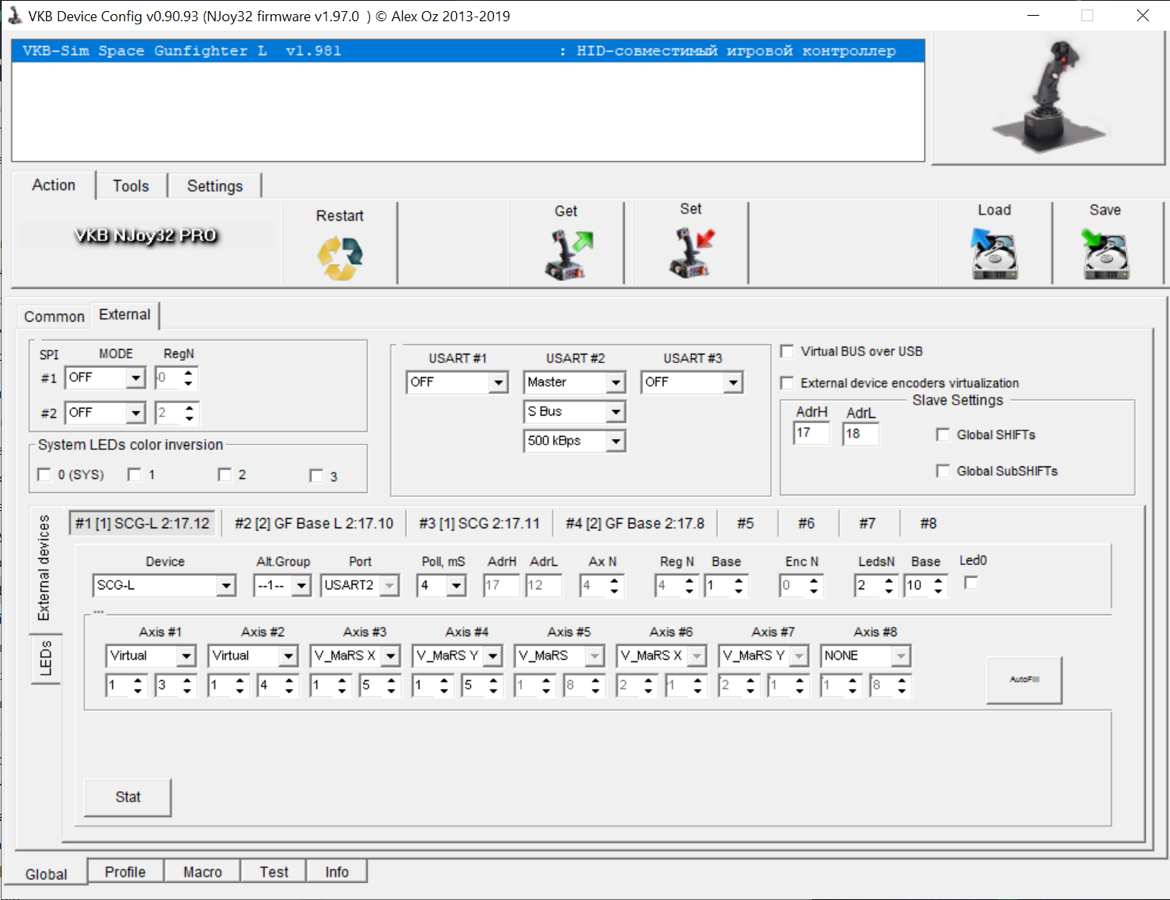Screen dimensions: 1170x900
Task: Switch to the LEDs vertical tab
Action: (46, 657)
